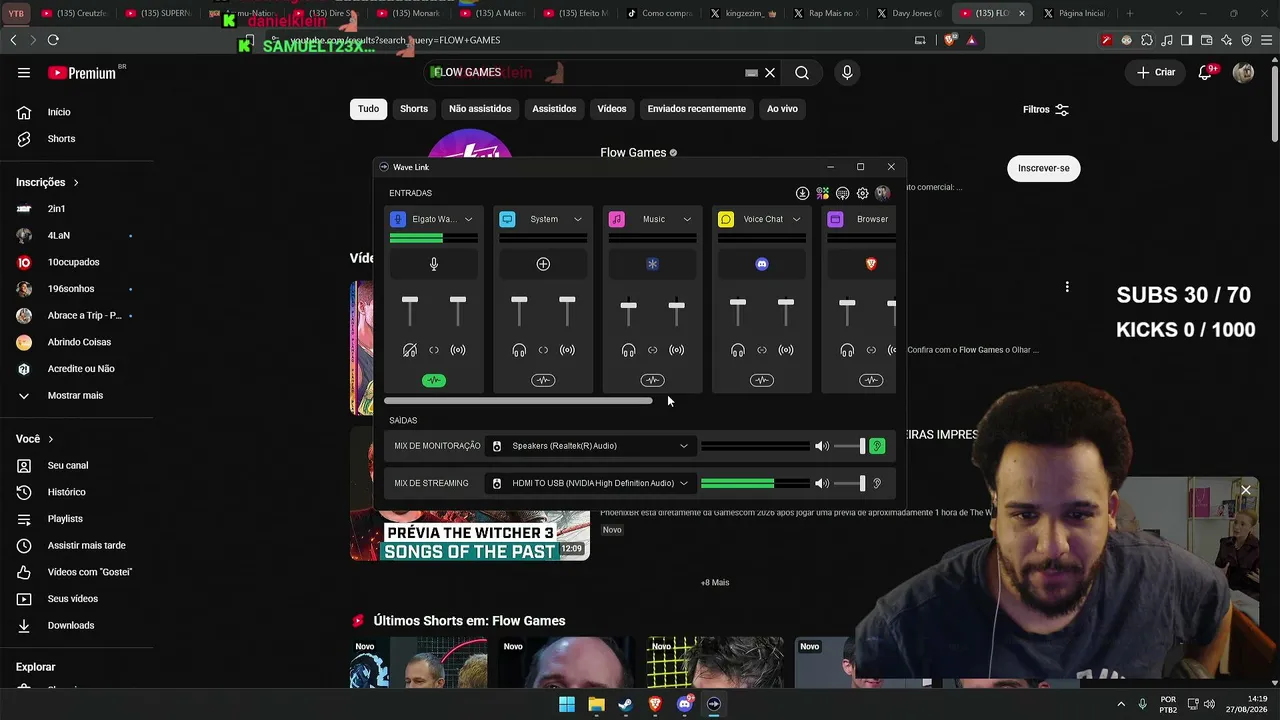Viewport: 1280px width, 720px height.
Task: Open the Witcher 3 Songs of the Past thumbnail
Action: 470,535
